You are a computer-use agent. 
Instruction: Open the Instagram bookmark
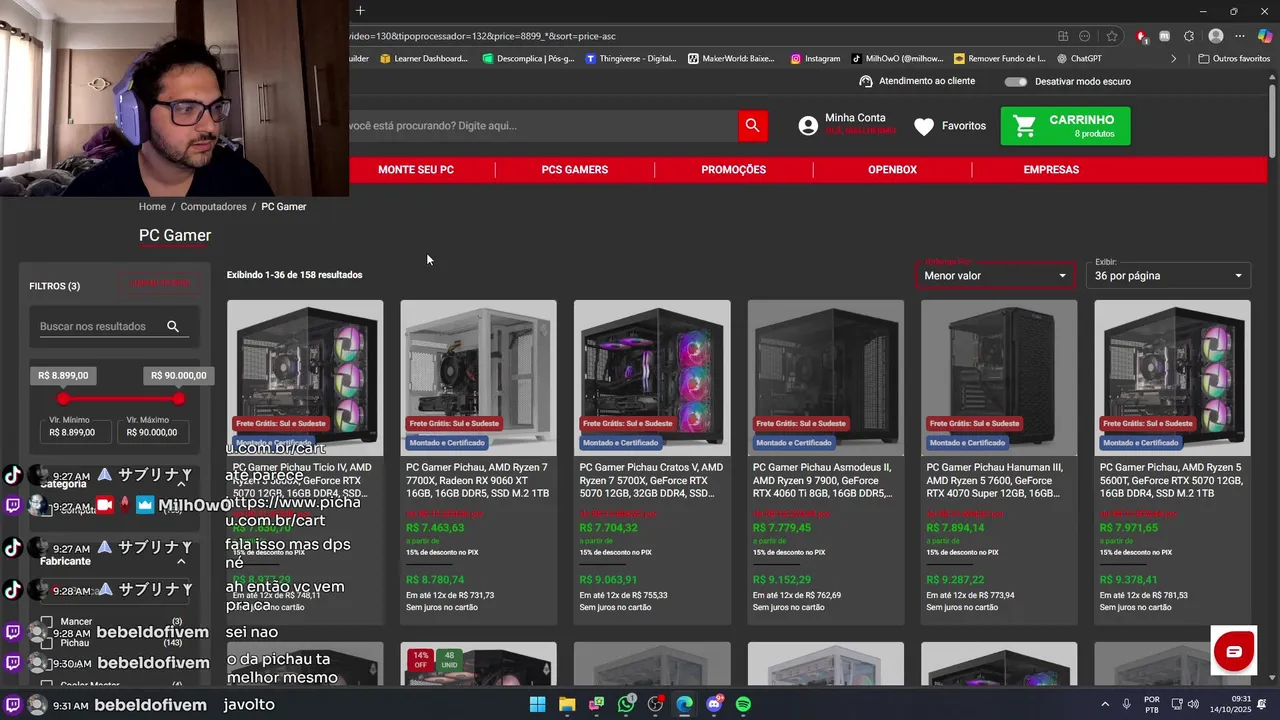(x=815, y=59)
